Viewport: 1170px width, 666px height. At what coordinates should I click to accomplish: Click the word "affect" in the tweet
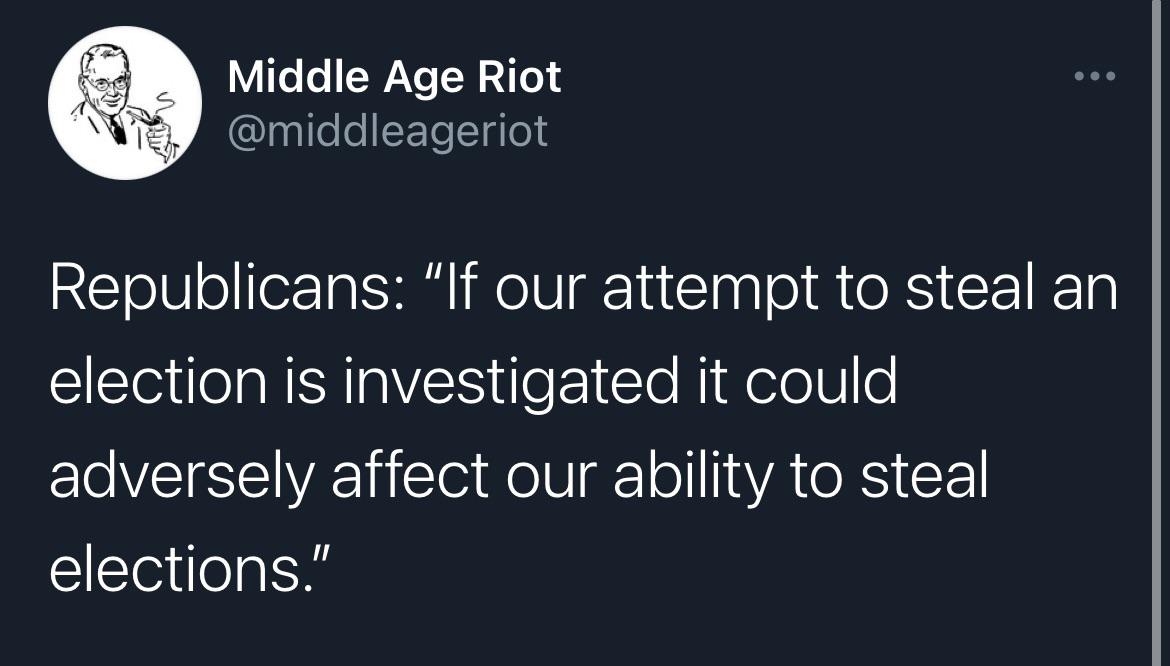[x=410, y=474]
